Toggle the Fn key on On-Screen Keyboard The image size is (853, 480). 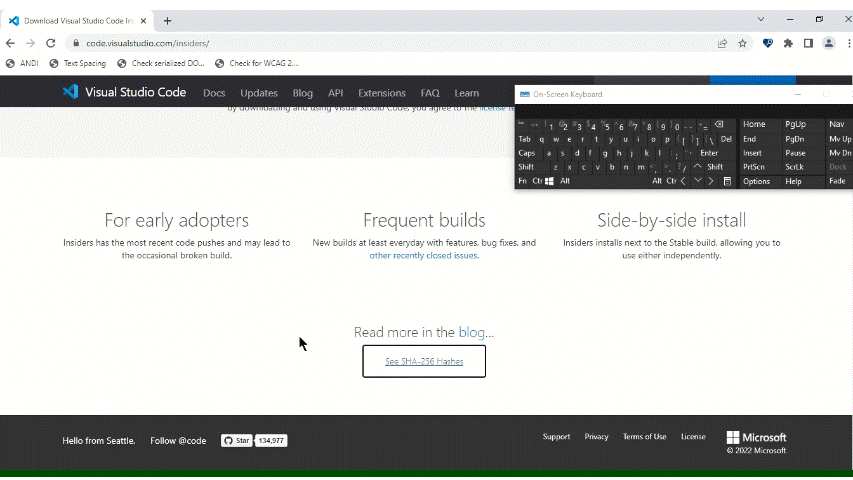[523, 181]
